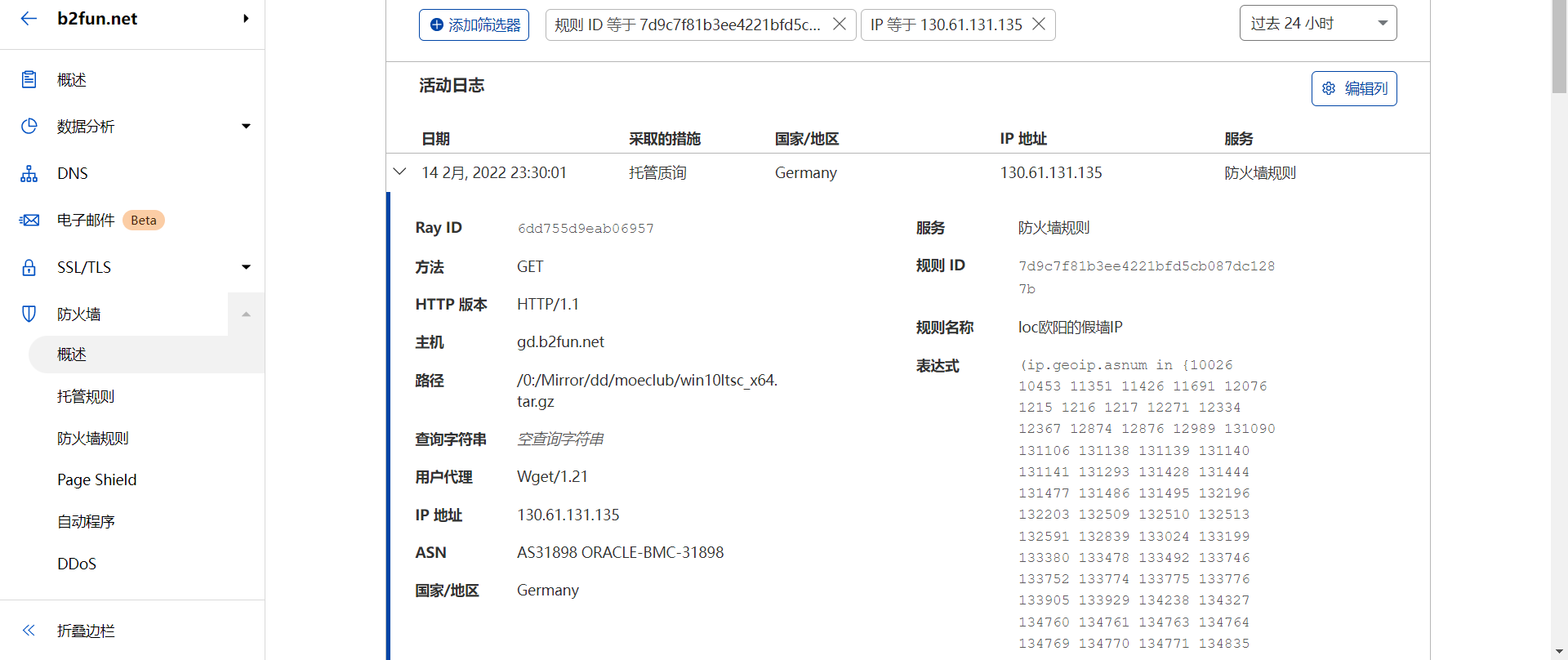The height and width of the screenshot is (660, 1568).
Task: Click the rule name loc欧阳的假墙IP
Action: [x=1070, y=327]
